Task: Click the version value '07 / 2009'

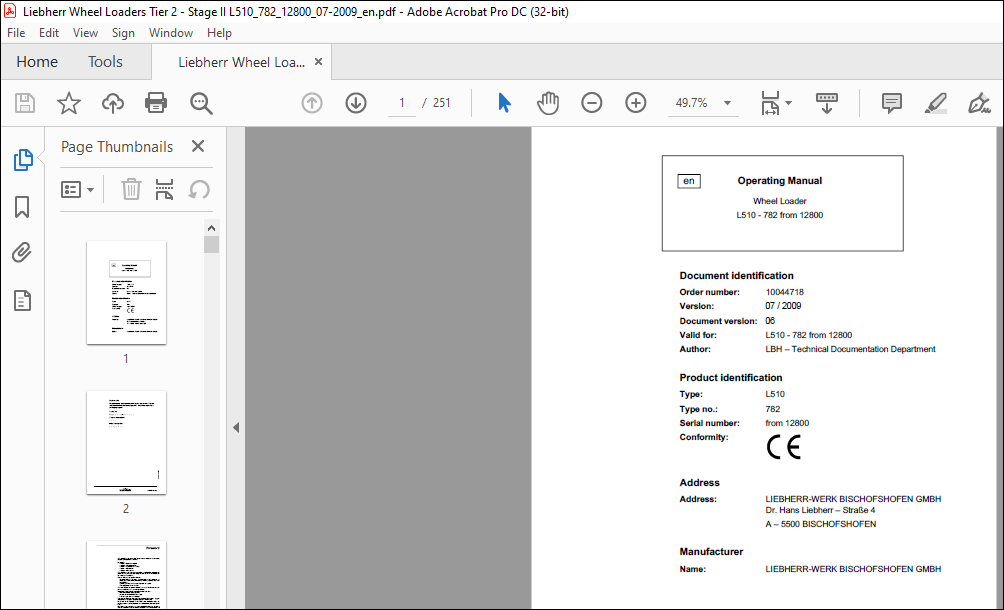Action: 783,306
